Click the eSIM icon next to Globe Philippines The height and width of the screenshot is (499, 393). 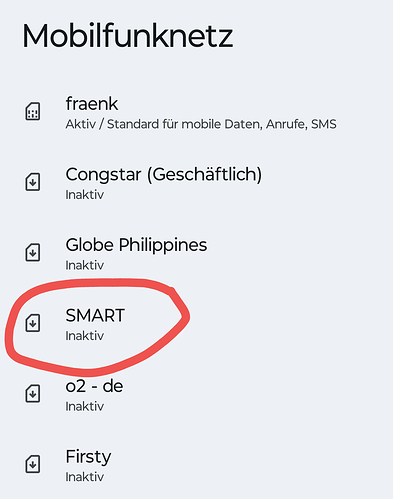point(33,253)
